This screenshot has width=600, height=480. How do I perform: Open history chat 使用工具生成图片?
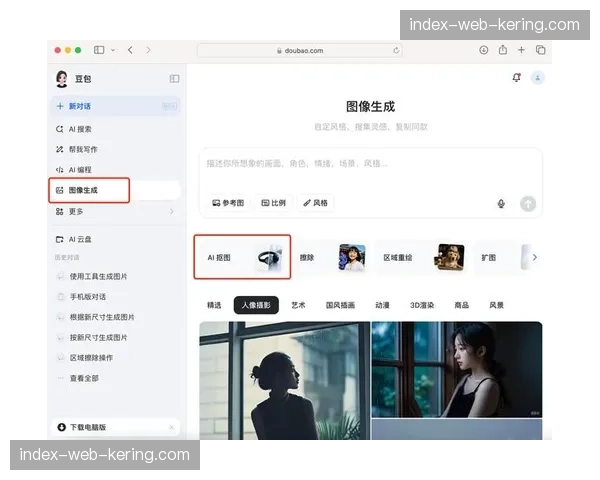tap(98, 276)
